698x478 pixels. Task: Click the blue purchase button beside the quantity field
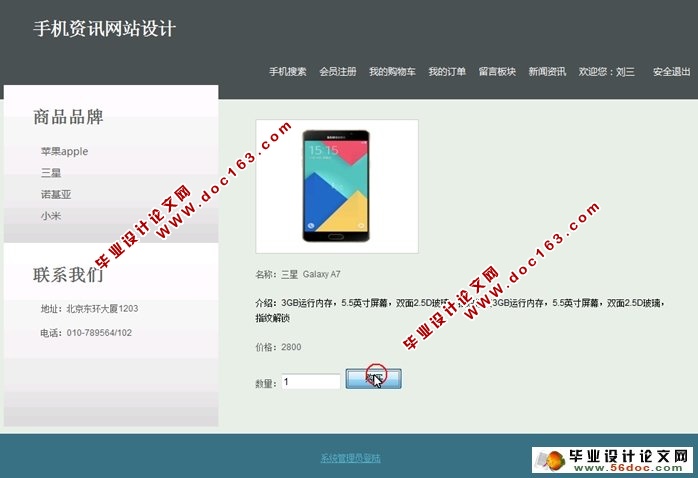[x=373, y=379]
